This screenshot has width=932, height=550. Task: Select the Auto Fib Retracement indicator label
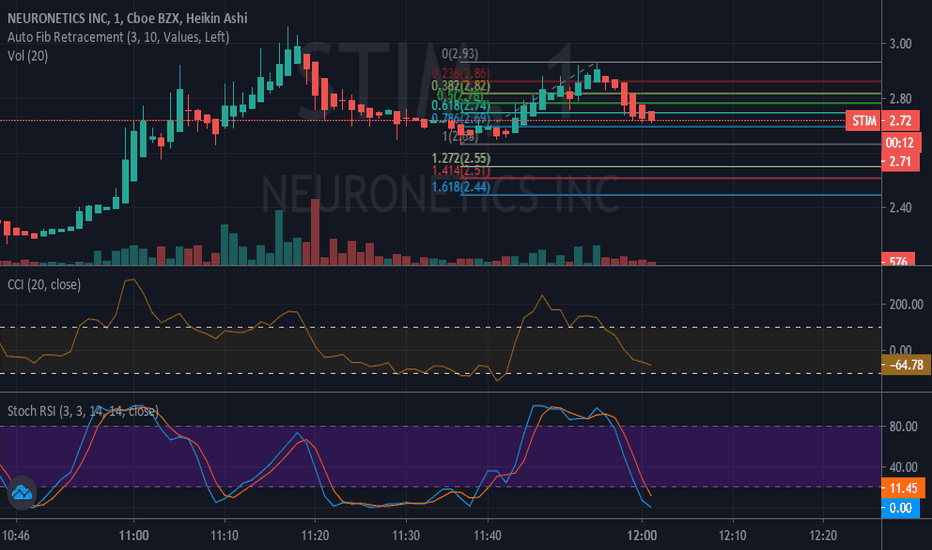(x=118, y=37)
